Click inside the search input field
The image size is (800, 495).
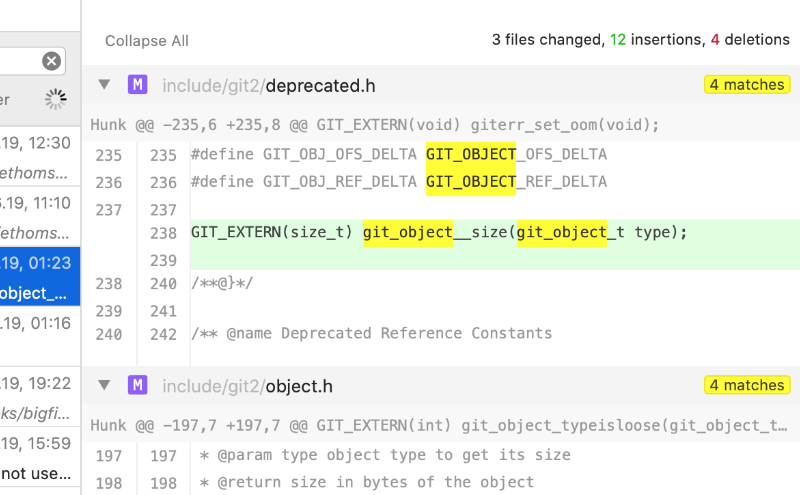(x=18, y=62)
